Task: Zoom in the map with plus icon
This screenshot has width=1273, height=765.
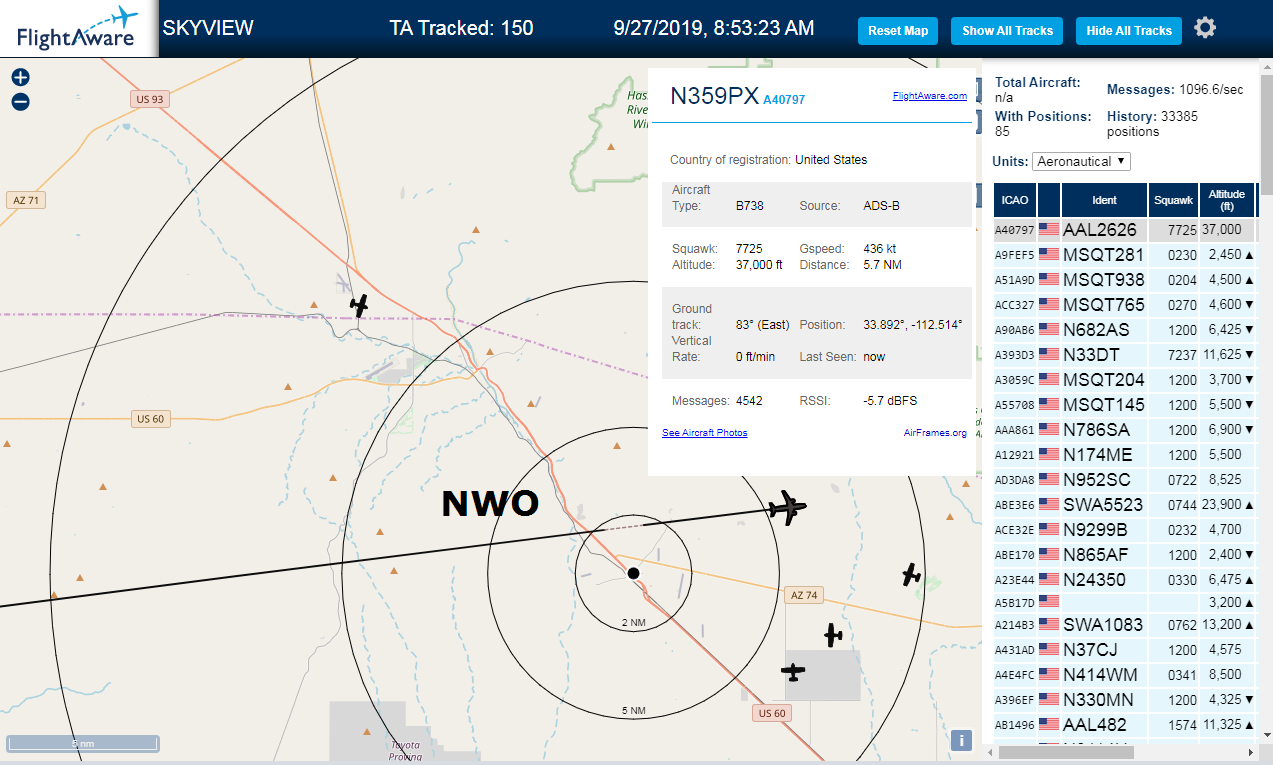Action: (20, 77)
